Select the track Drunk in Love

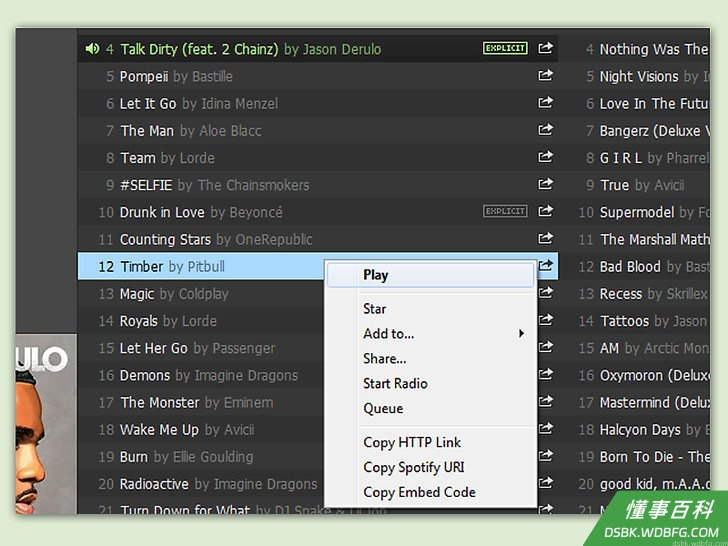162,212
